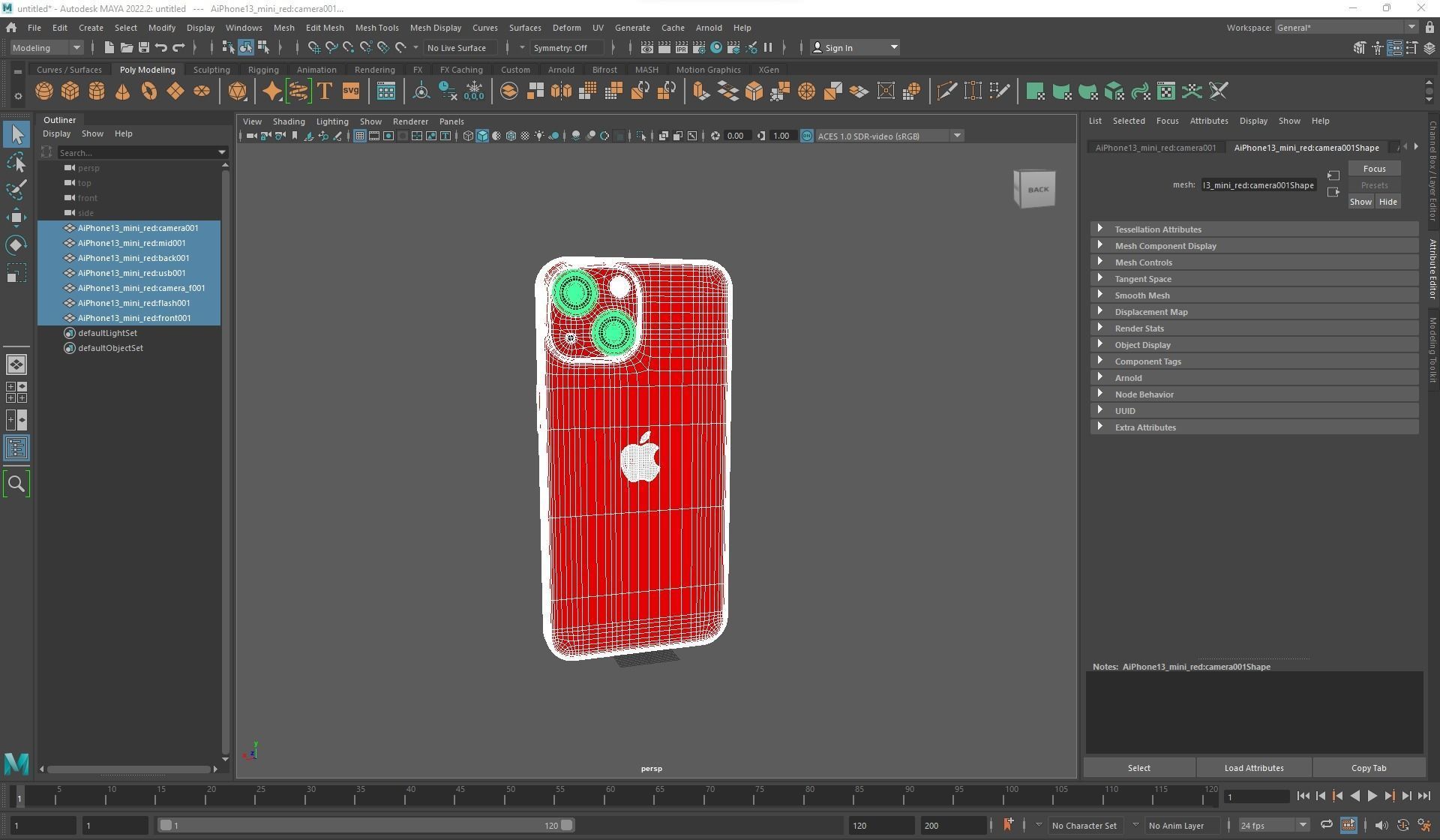This screenshot has width=1440, height=840.
Task: Select the Scale tool in the toolbox
Action: (16, 273)
